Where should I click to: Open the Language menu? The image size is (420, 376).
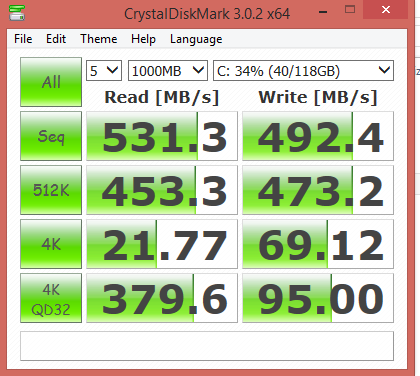196,39
